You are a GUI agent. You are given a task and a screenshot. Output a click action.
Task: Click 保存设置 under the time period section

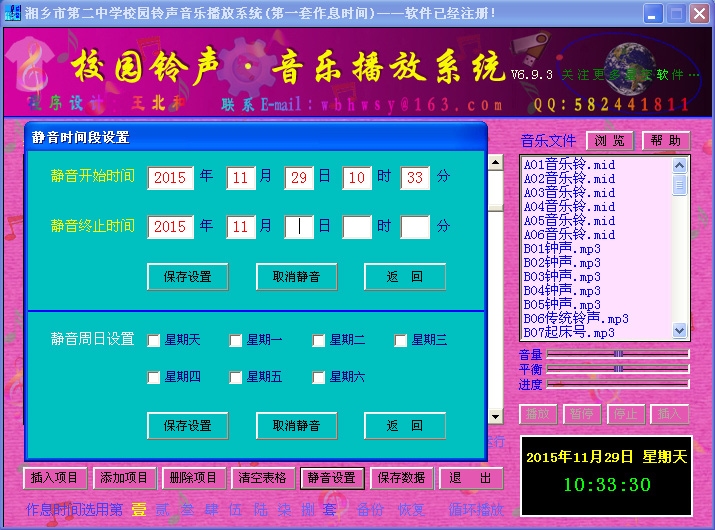187,276
